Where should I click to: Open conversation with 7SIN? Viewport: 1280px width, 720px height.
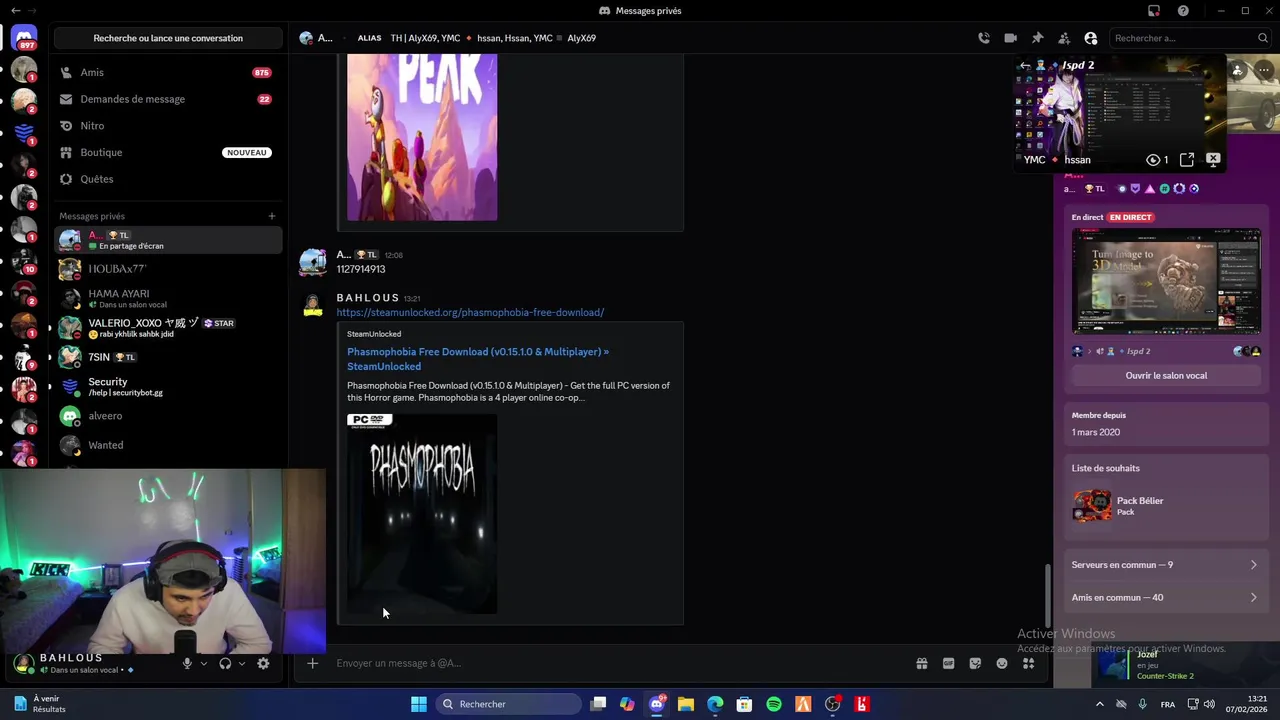tap(168, 357)
